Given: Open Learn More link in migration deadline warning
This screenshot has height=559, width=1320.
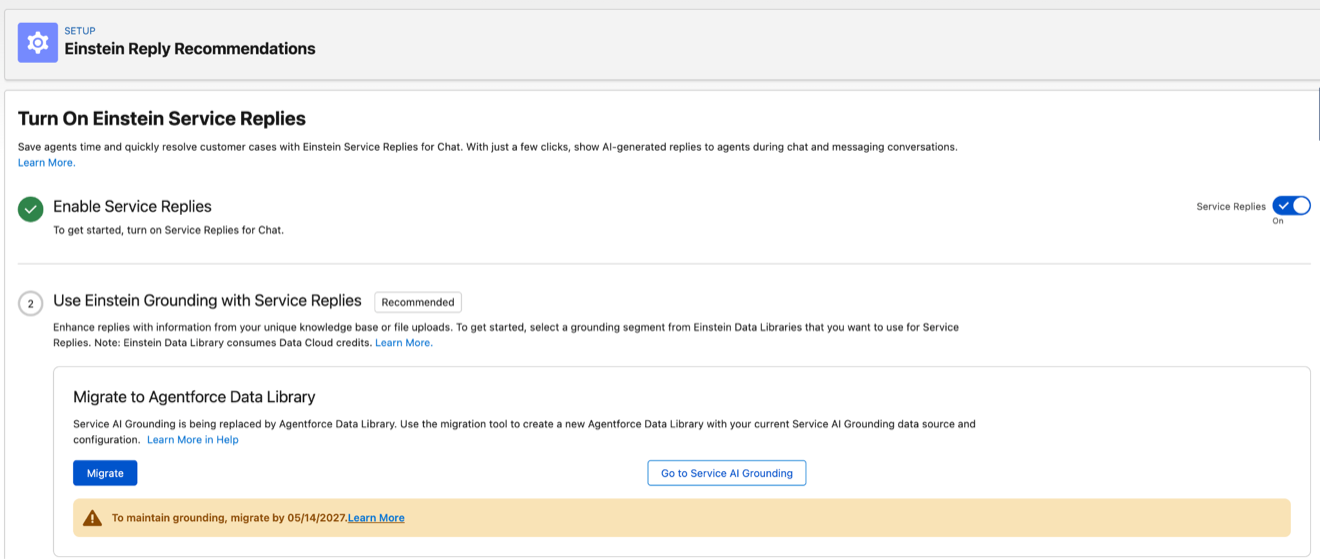Looking at the screenshot, I should pyautogui.click(x=376, y=518).
